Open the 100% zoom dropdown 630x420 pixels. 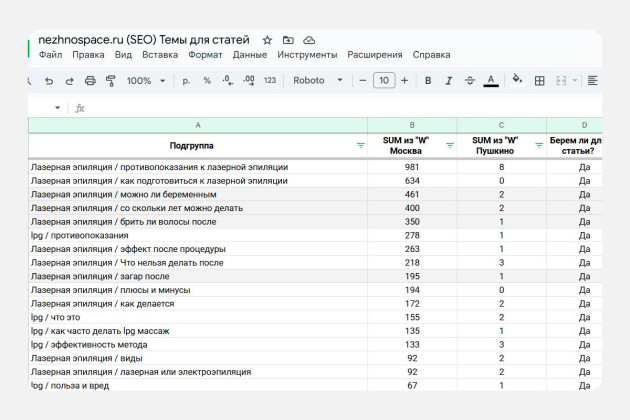point(145,81)
